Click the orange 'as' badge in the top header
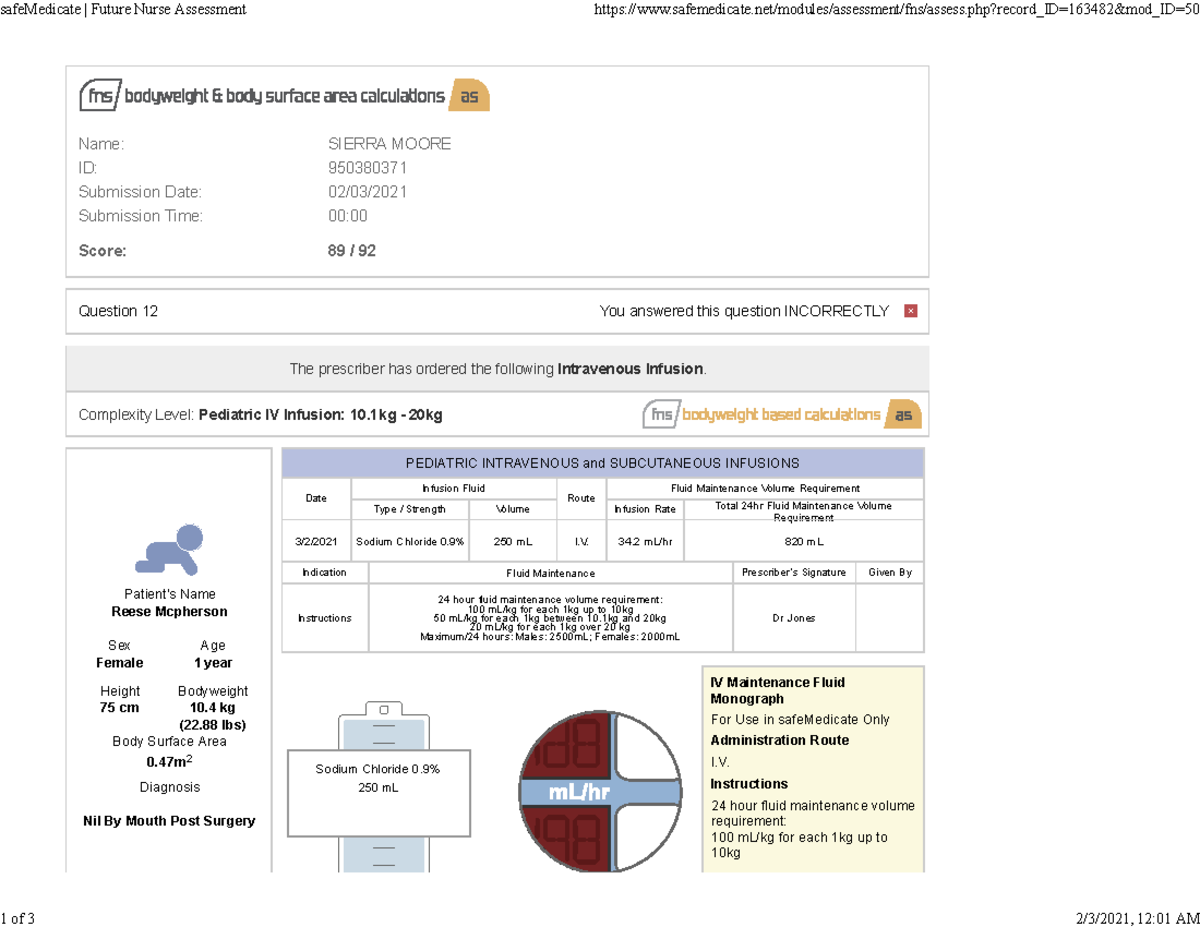The height and width of the screenshot is (927, 1200). click(470, 96)
